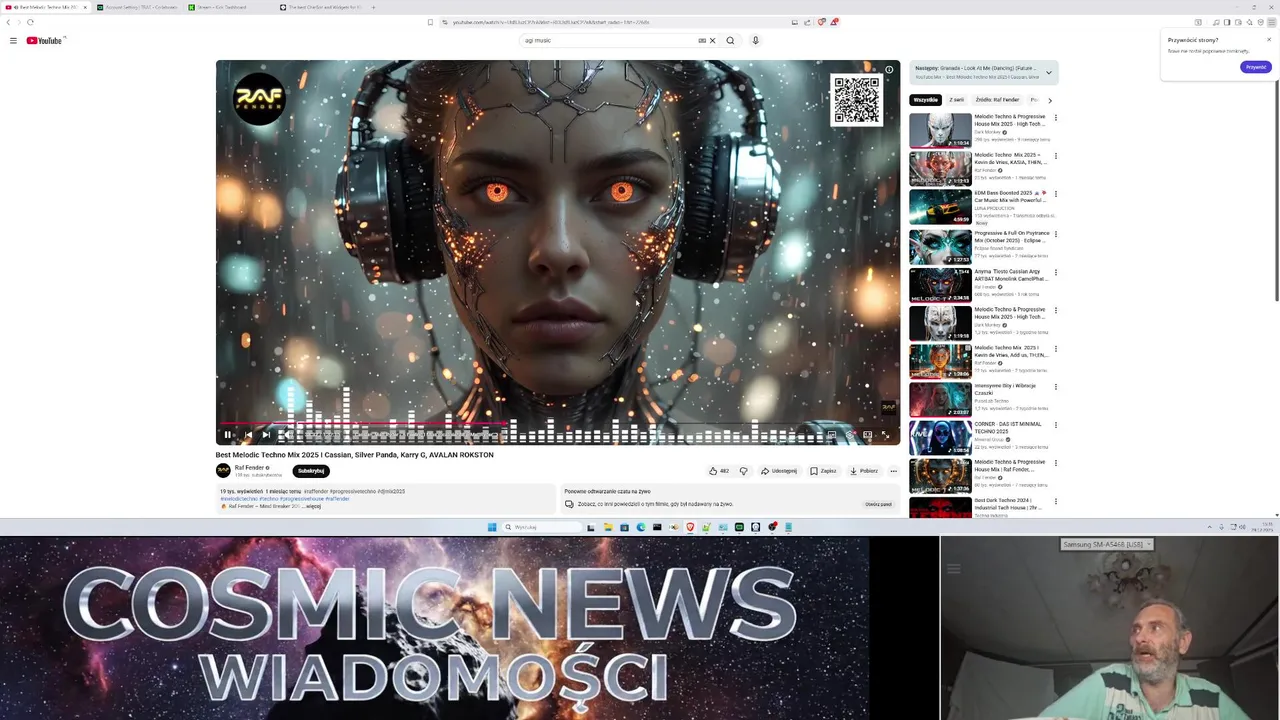Like the video (482 likes)
The height and width of the screenshot is (720, 1280).
[718, 471]
